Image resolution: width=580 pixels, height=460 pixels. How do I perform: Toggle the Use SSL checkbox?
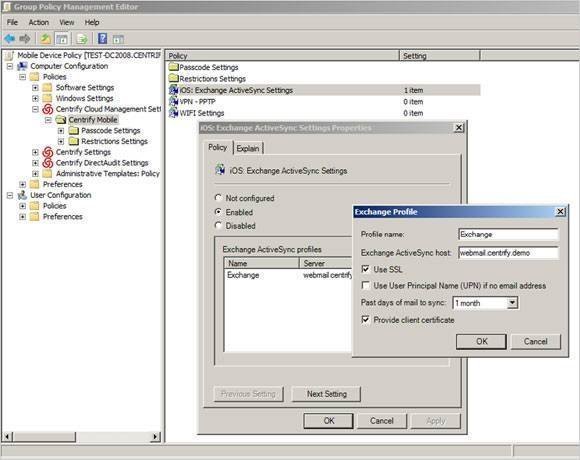[x=365, y=269]
